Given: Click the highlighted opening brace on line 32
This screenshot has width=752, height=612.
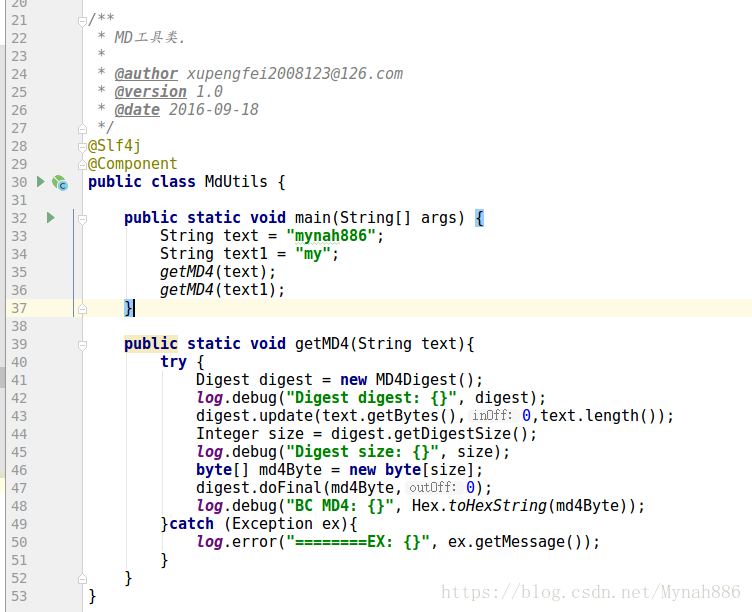Looking at the screenshot, I should [479, 218].
